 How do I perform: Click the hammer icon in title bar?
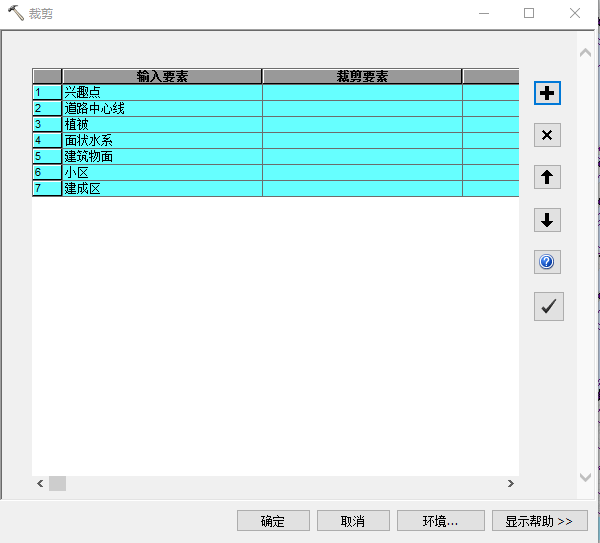point(16,13)
